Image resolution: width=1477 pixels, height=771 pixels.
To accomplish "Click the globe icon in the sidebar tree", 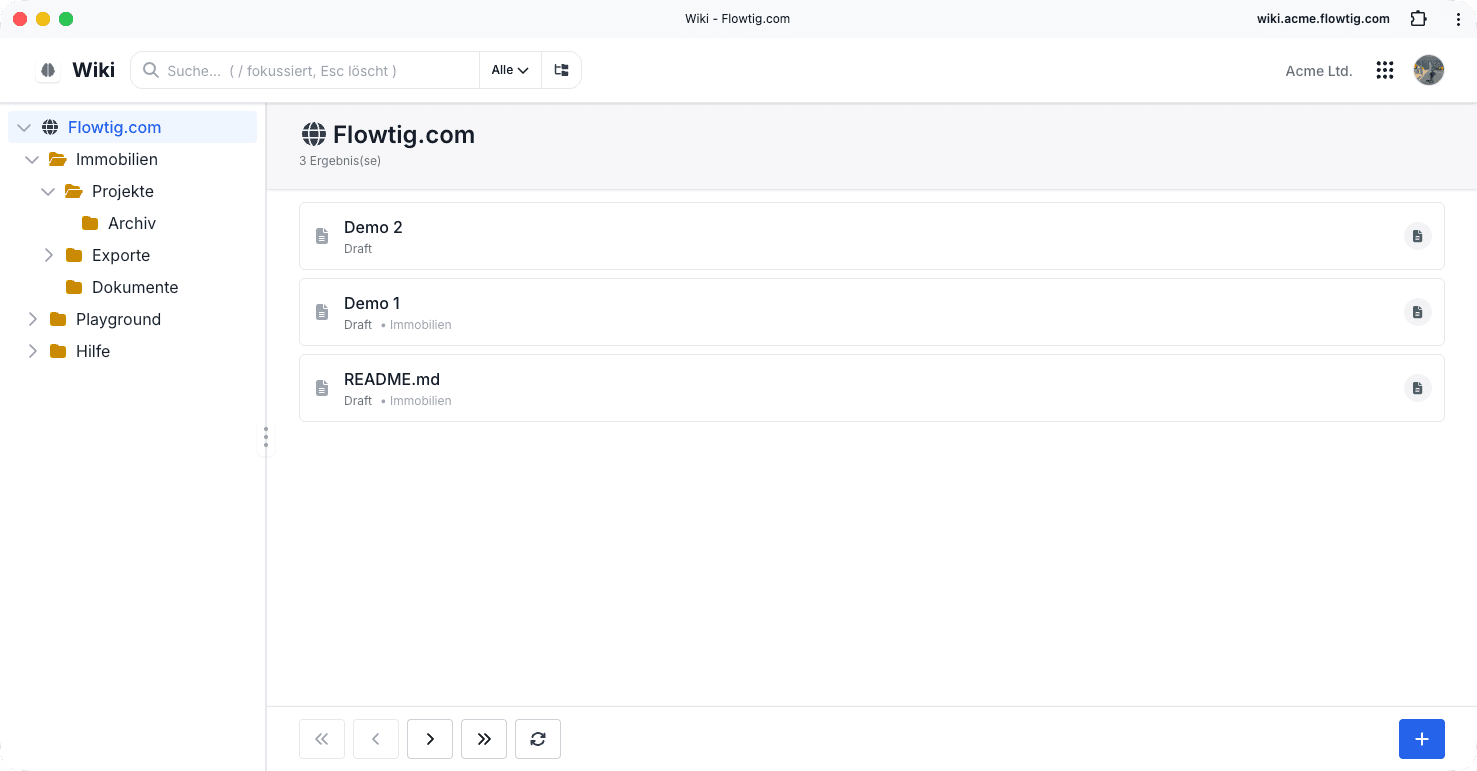I will (x=50, y=127).
